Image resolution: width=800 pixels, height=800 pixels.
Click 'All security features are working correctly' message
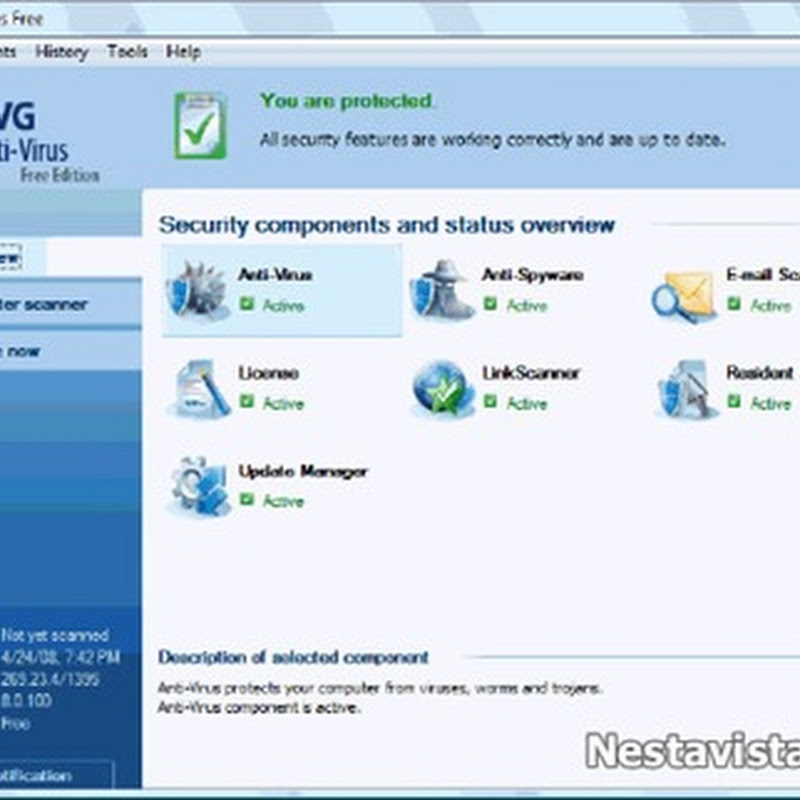click(492, 139)
